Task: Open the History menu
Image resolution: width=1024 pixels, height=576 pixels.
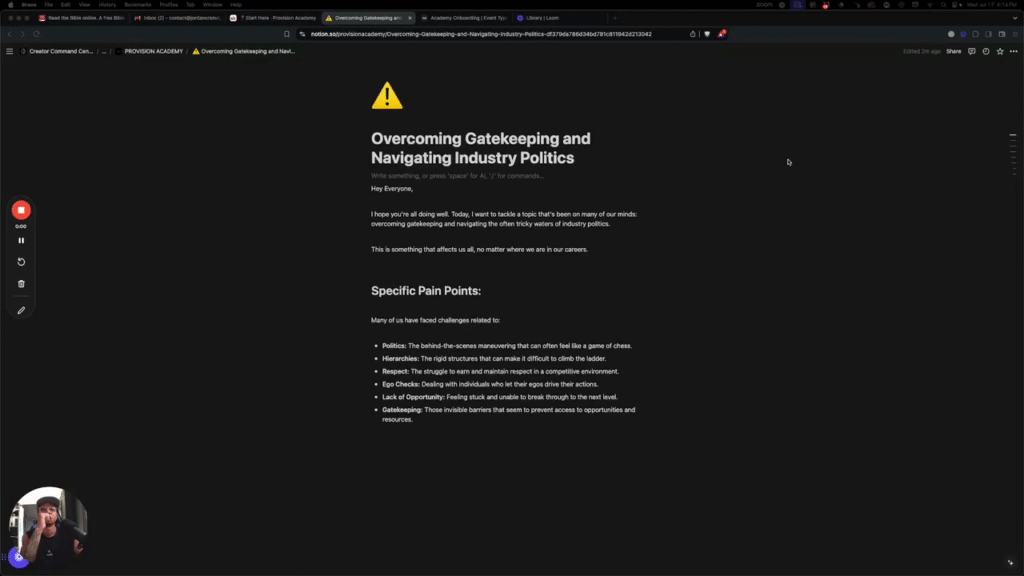Action: tap(107, 5)
